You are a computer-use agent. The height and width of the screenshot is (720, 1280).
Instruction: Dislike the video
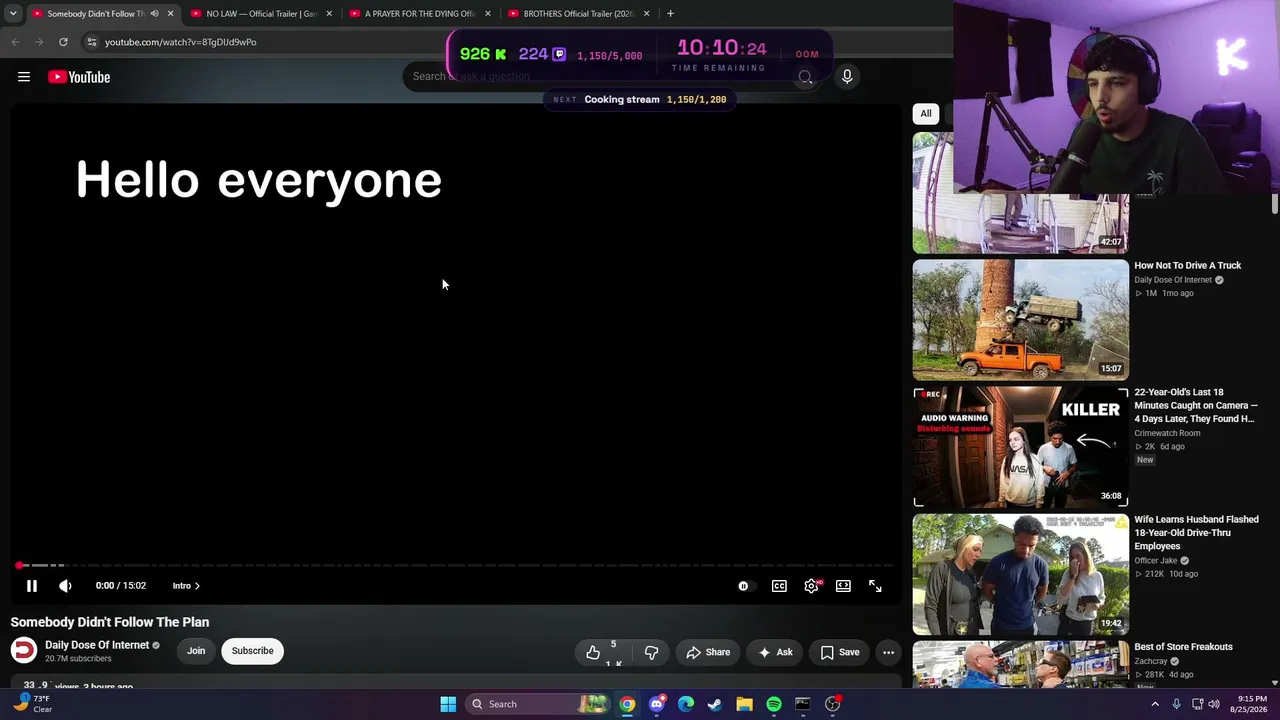click(x=651, y=652)
